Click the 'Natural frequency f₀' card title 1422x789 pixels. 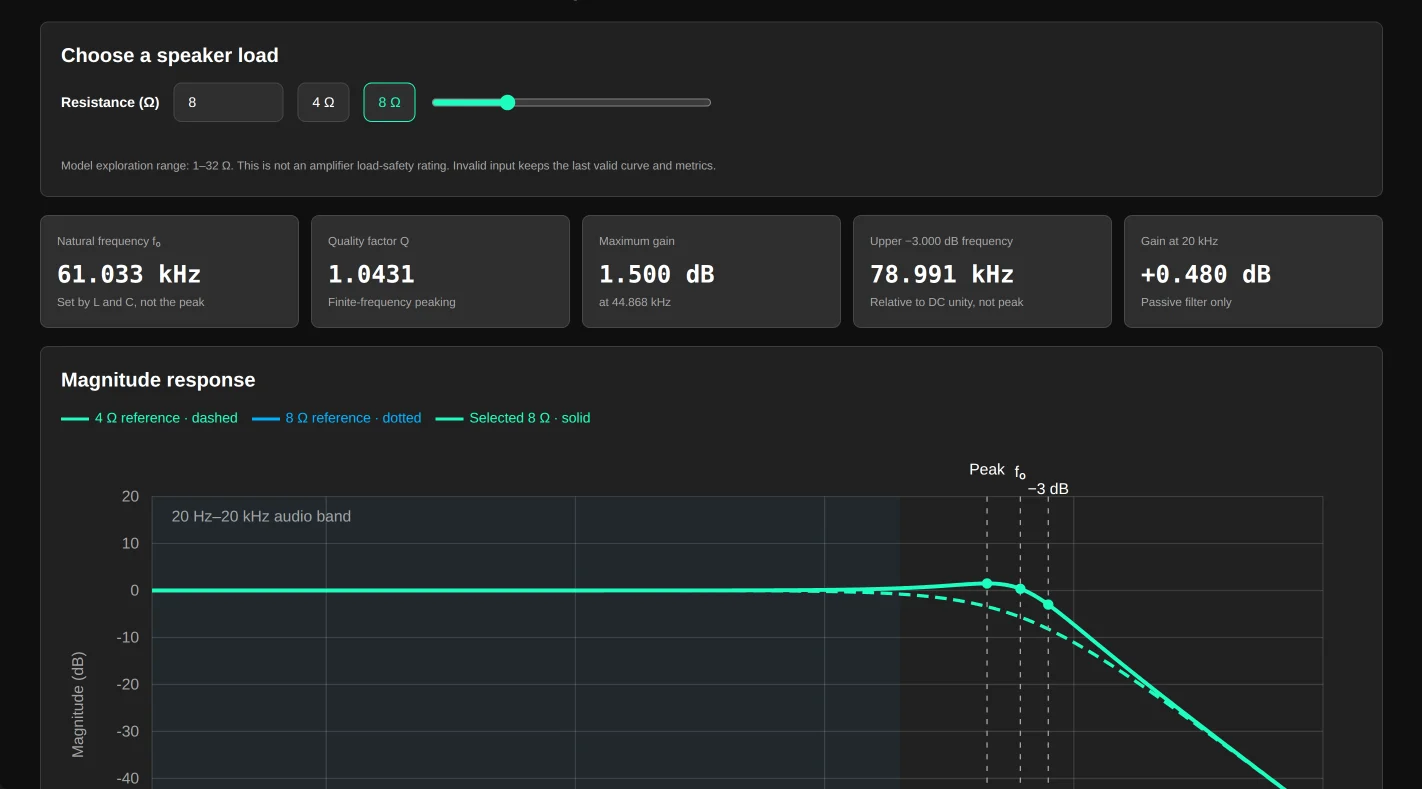tap(109, 241)
